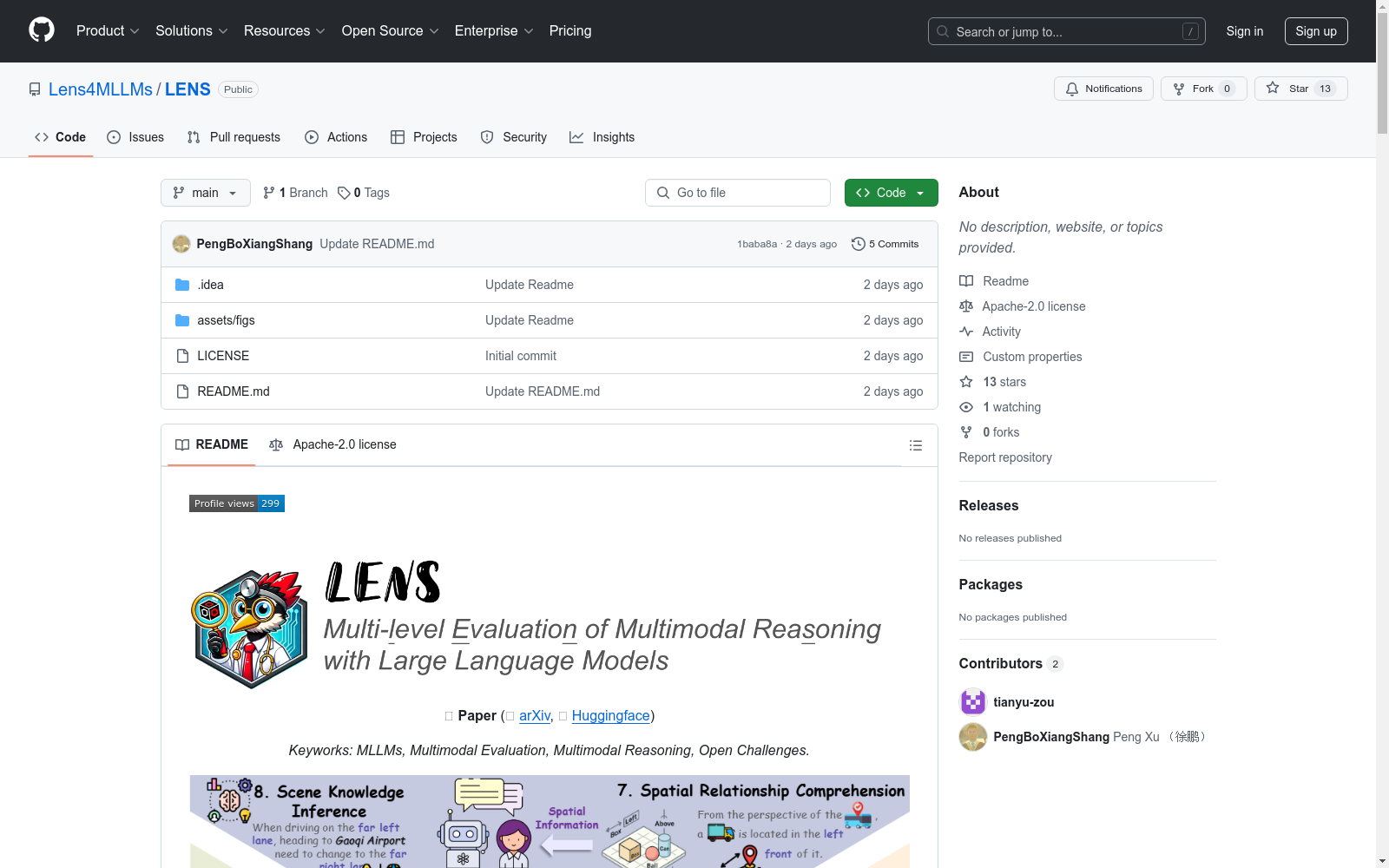
Task: Click the slash shortcut icon in search box
Action: (1190, 31)
